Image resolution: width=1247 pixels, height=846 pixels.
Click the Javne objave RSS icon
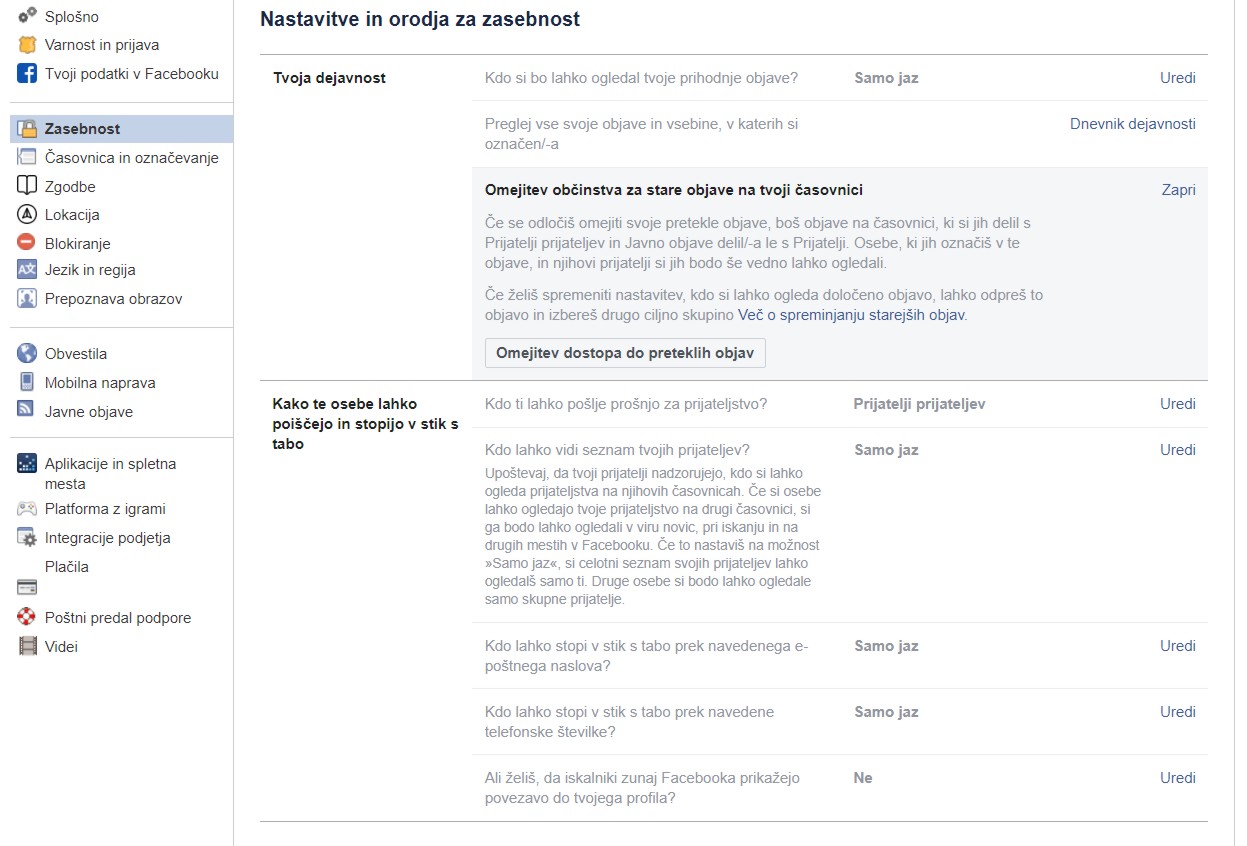pos(27,411)
